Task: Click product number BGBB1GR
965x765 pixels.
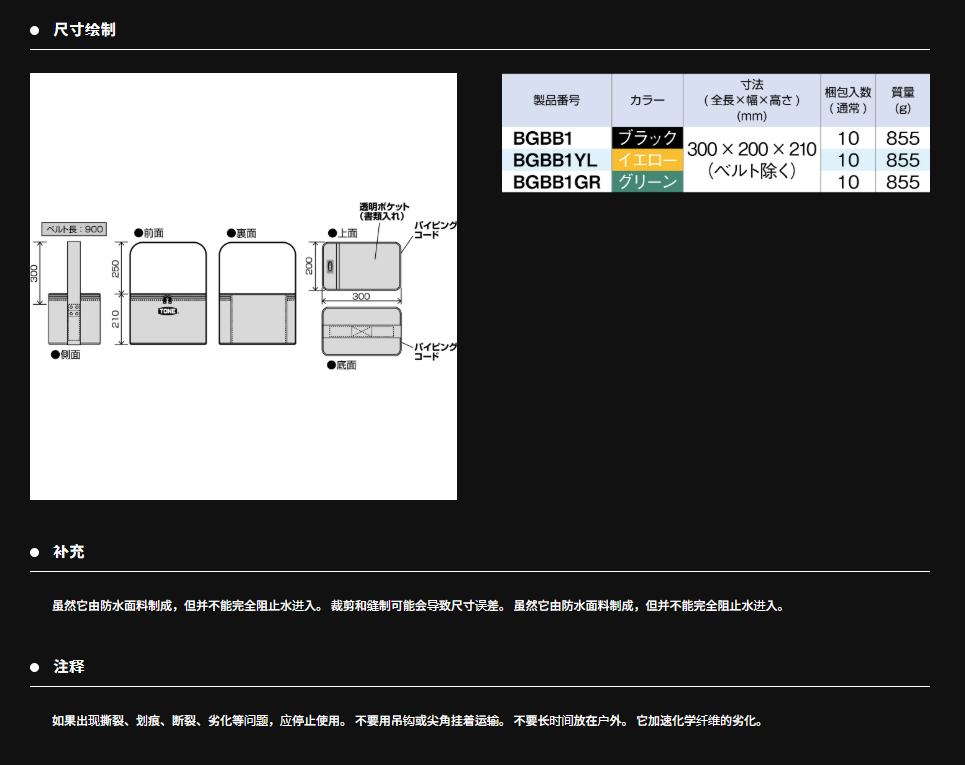Action: [x=556, y=182]
